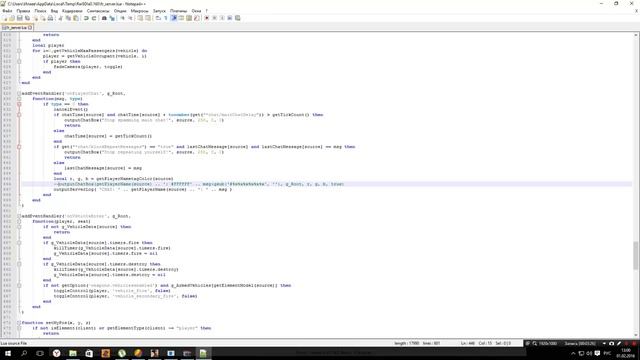Collapse the 'if player then' fold marker
The width and height of the screenshot is (640, 360).
click(x=19, y=61)
